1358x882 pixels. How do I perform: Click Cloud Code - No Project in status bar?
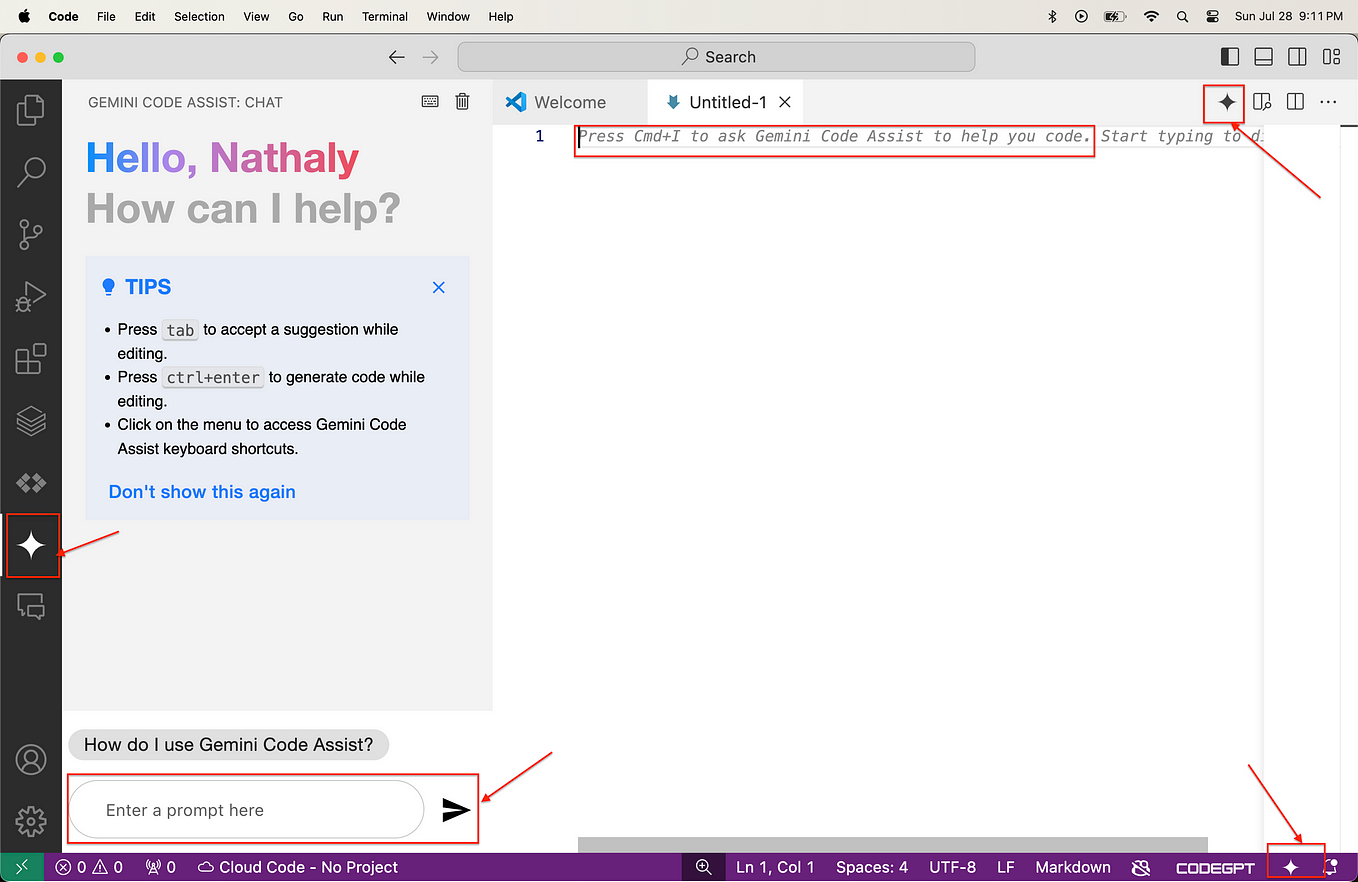click(298, 867)
